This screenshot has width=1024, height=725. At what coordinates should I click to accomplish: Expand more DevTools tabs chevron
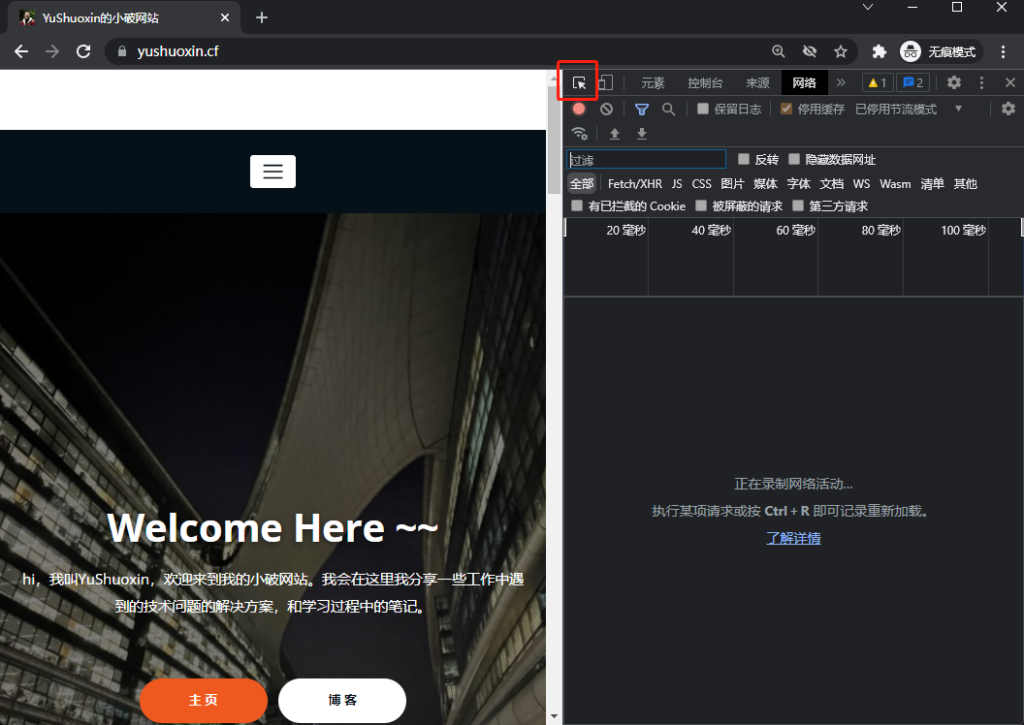841,83
